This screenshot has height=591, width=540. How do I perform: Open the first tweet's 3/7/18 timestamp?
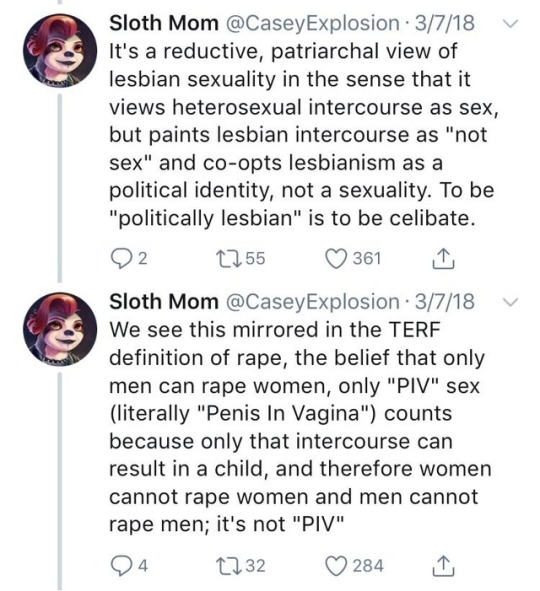click(x=444, y=23)
